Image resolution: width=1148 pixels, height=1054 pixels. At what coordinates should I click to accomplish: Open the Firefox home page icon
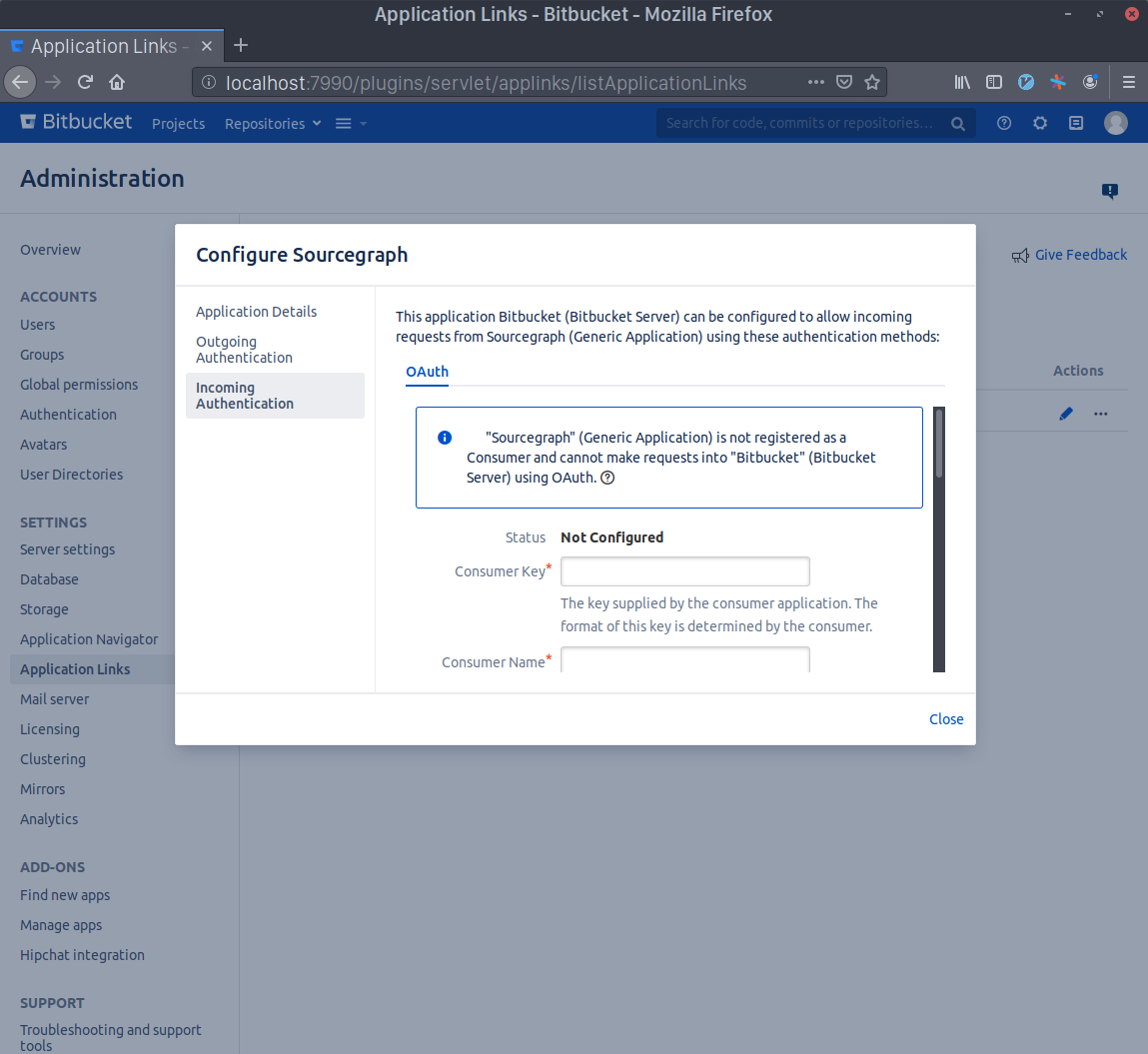point(117,82)
